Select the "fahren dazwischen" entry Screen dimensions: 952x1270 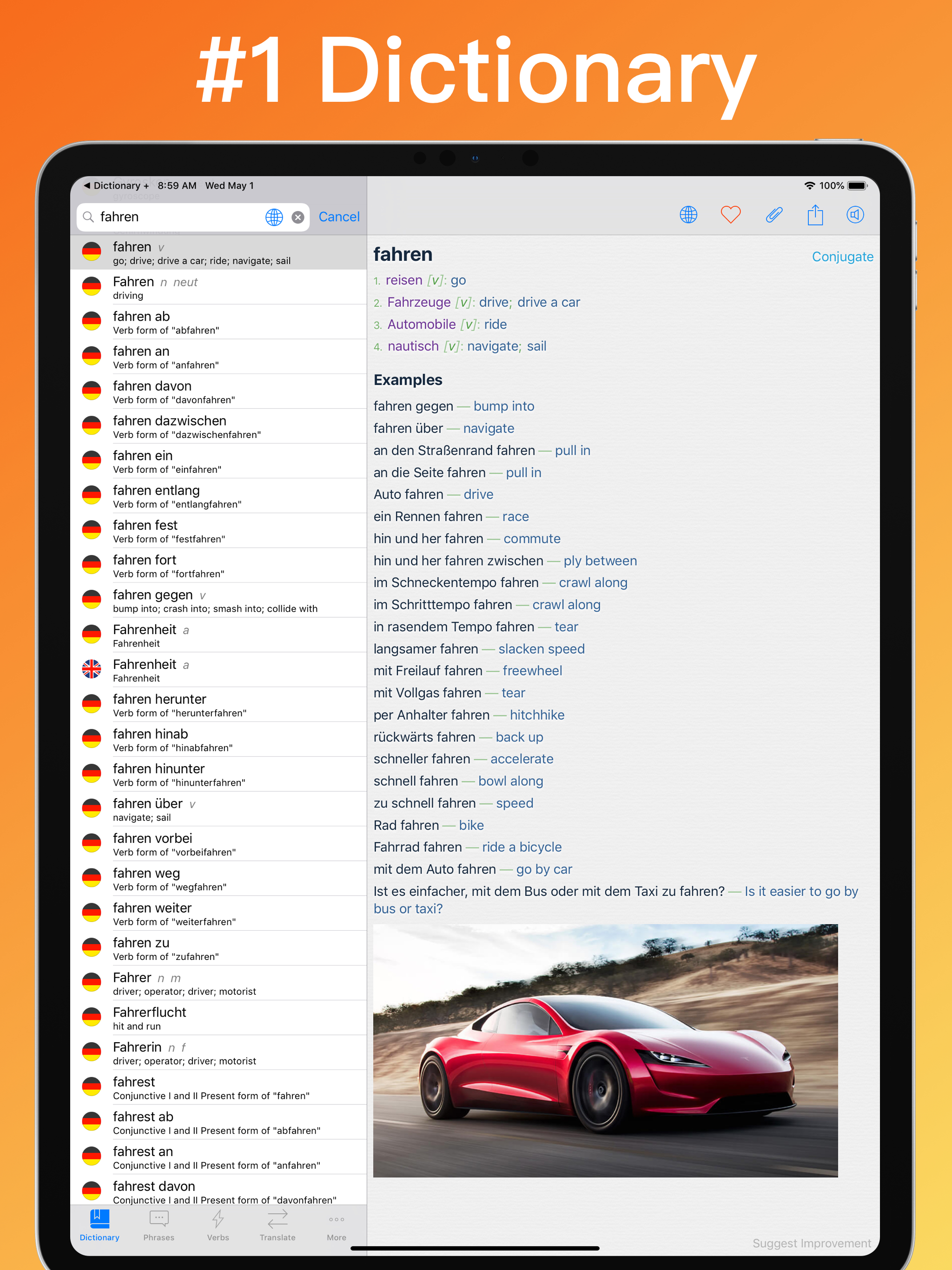(218, 426)
